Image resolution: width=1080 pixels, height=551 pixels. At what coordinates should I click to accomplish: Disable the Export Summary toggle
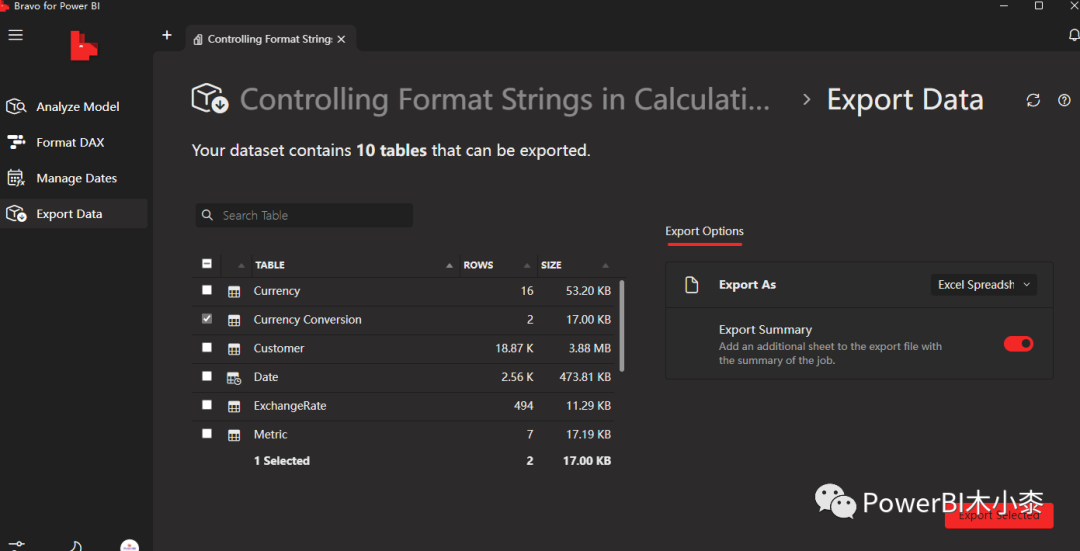click(1018, 344)
